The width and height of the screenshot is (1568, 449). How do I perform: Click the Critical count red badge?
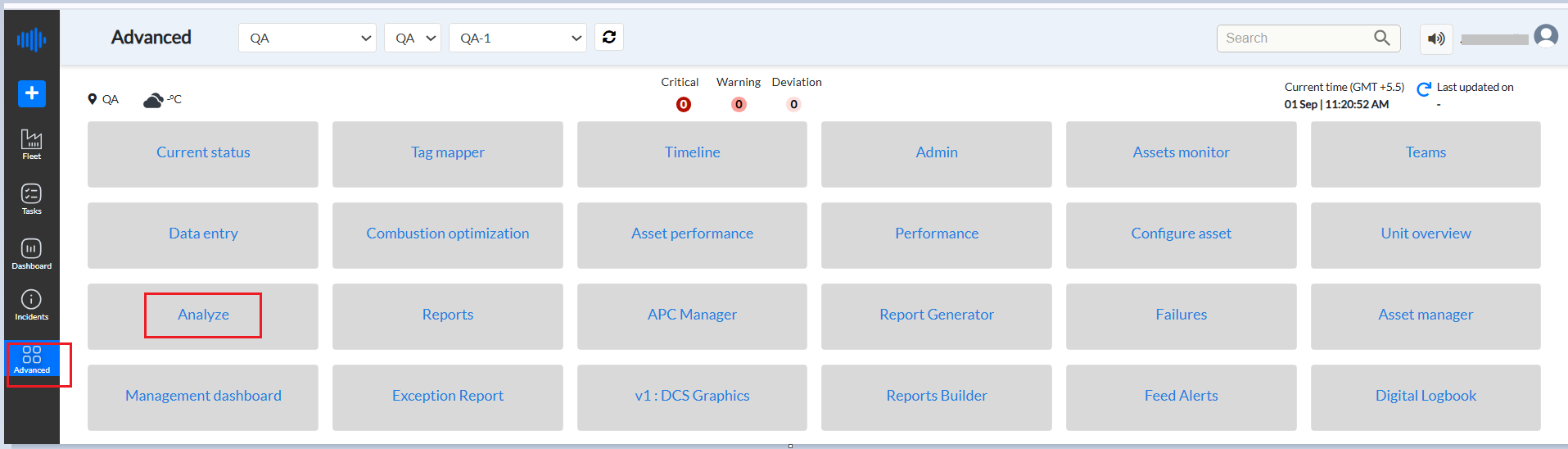click(684, 104)
